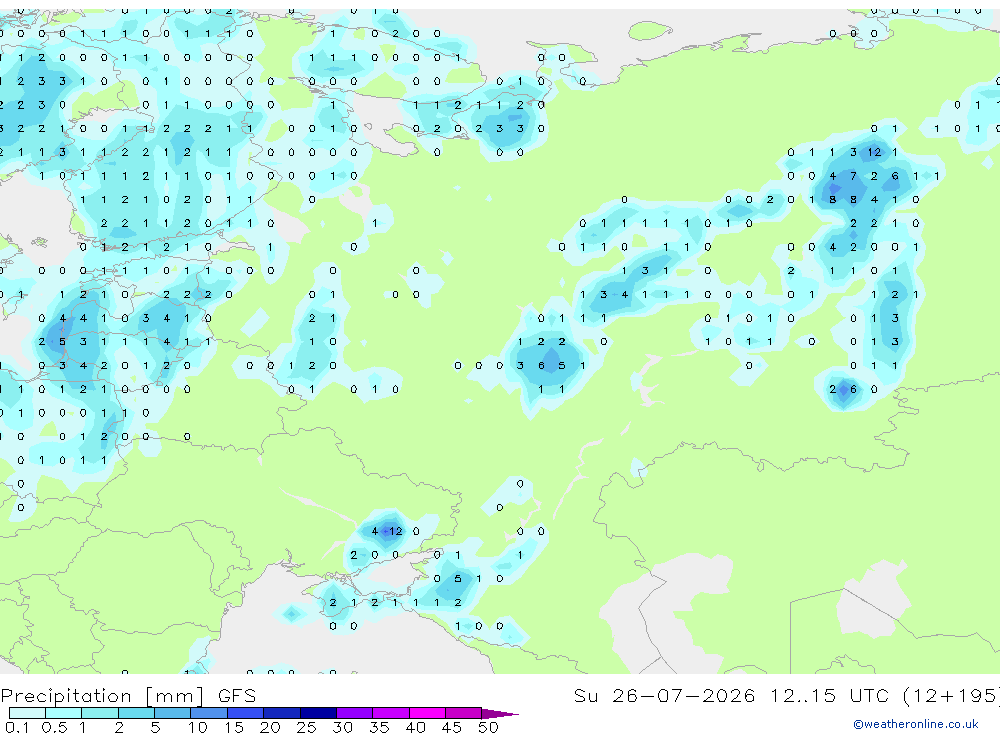Image resolution: width=1000 pixels, height=733 pixels.
Task: Click the '20' legend scale label
Action: click(x=270, y=727)
